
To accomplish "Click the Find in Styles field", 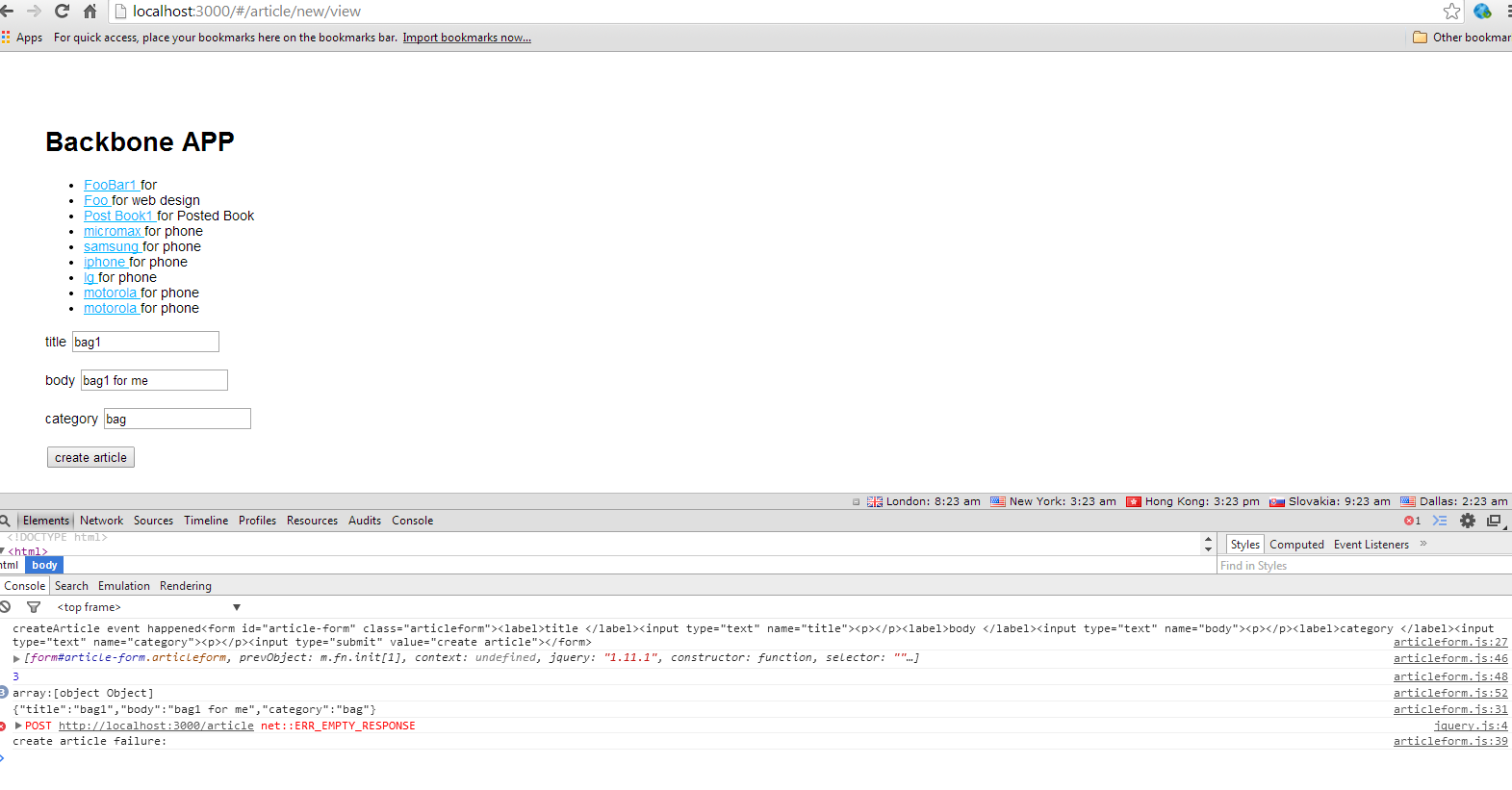I will pos(1364,566).
